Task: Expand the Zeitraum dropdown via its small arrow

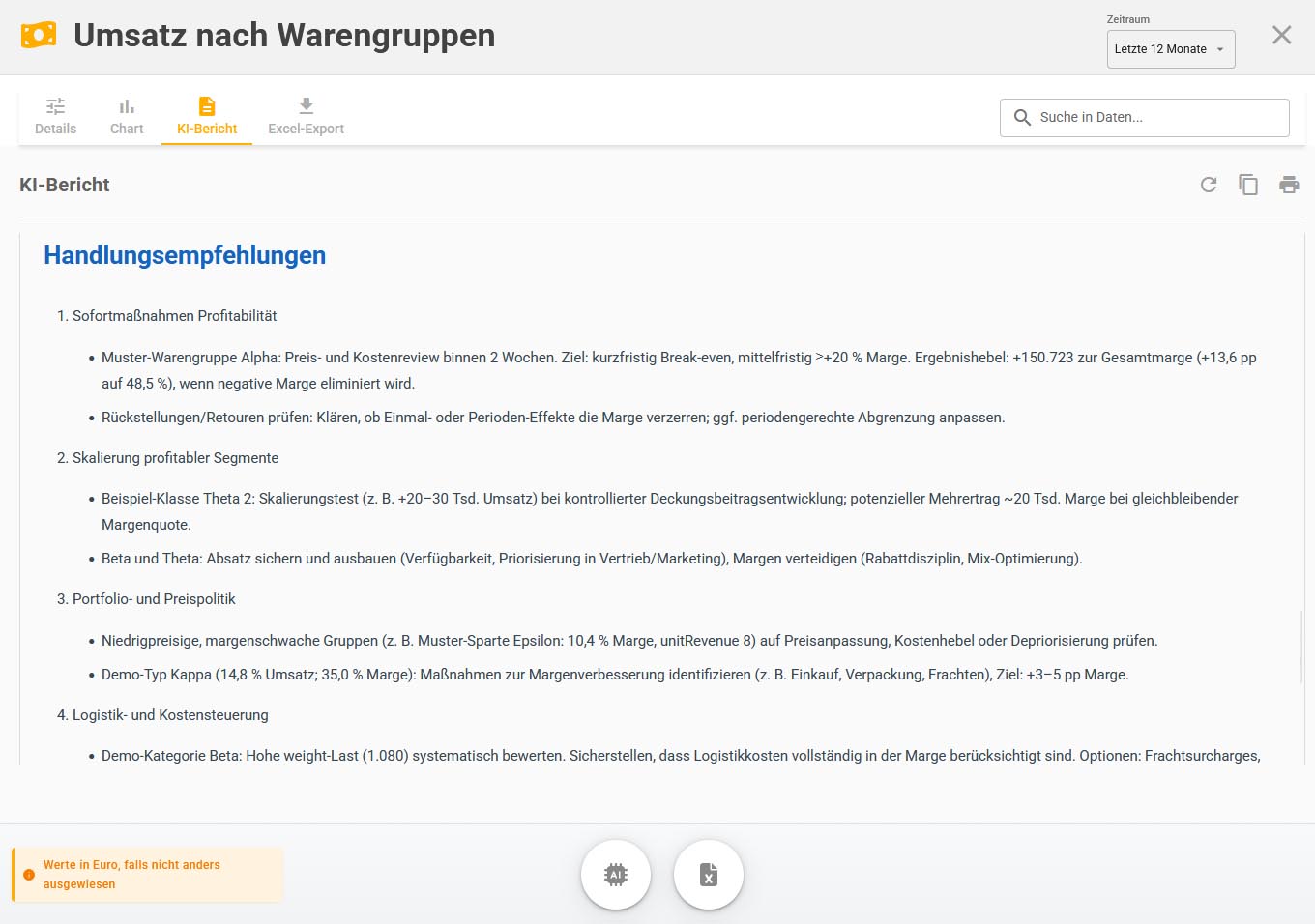Action: point(1220,49)
